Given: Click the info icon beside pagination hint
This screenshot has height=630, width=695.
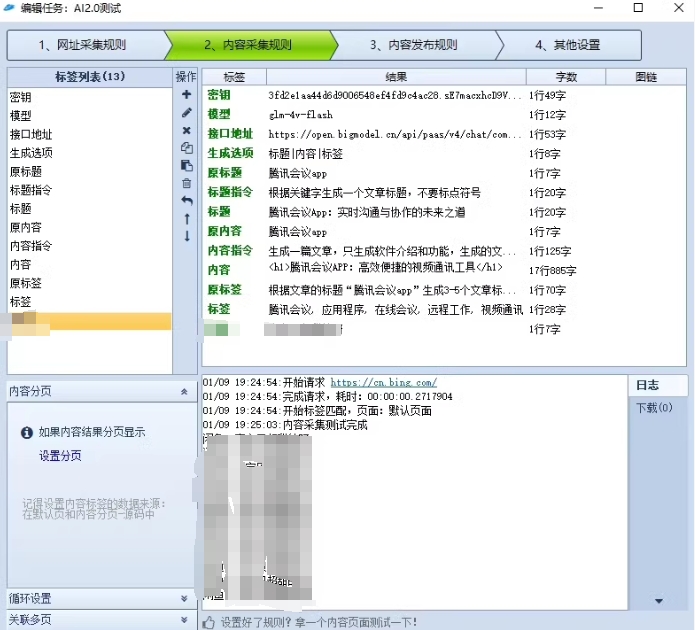Looking at the screenshot, I should click(x=27, y=432).
